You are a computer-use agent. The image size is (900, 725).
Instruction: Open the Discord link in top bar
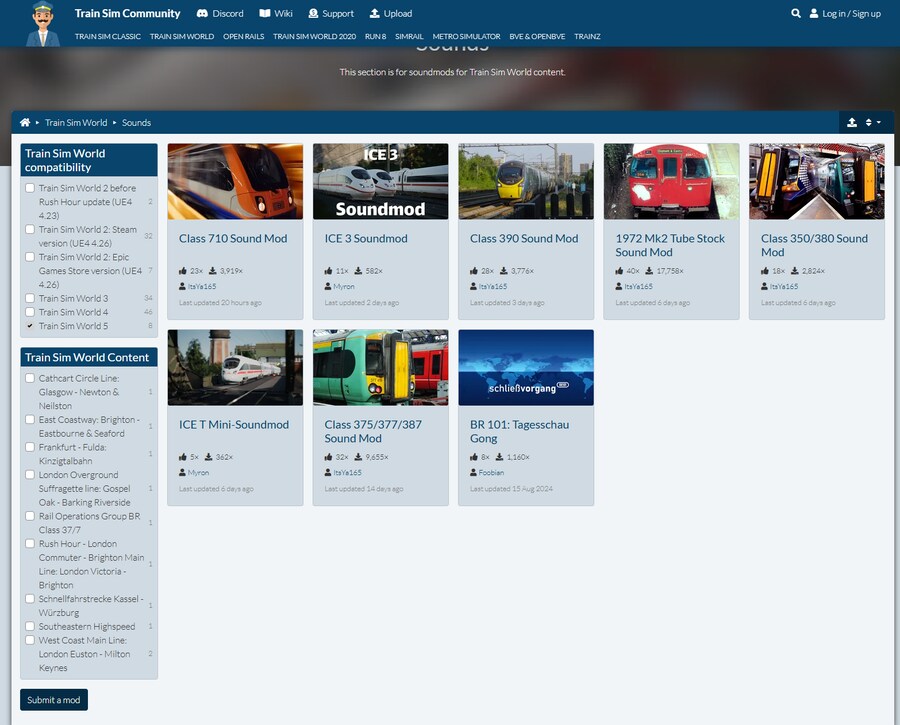click(220, 14)
